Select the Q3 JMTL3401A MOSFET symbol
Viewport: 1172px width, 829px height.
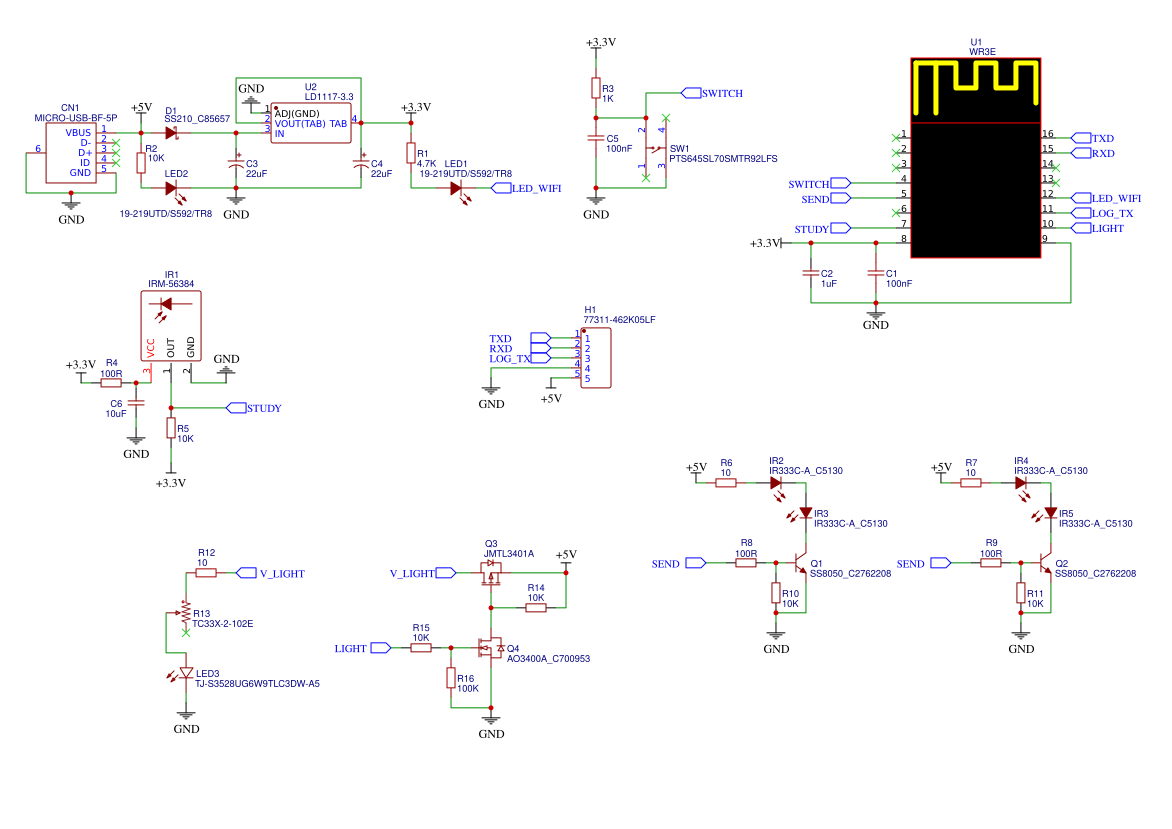(491, 572)
